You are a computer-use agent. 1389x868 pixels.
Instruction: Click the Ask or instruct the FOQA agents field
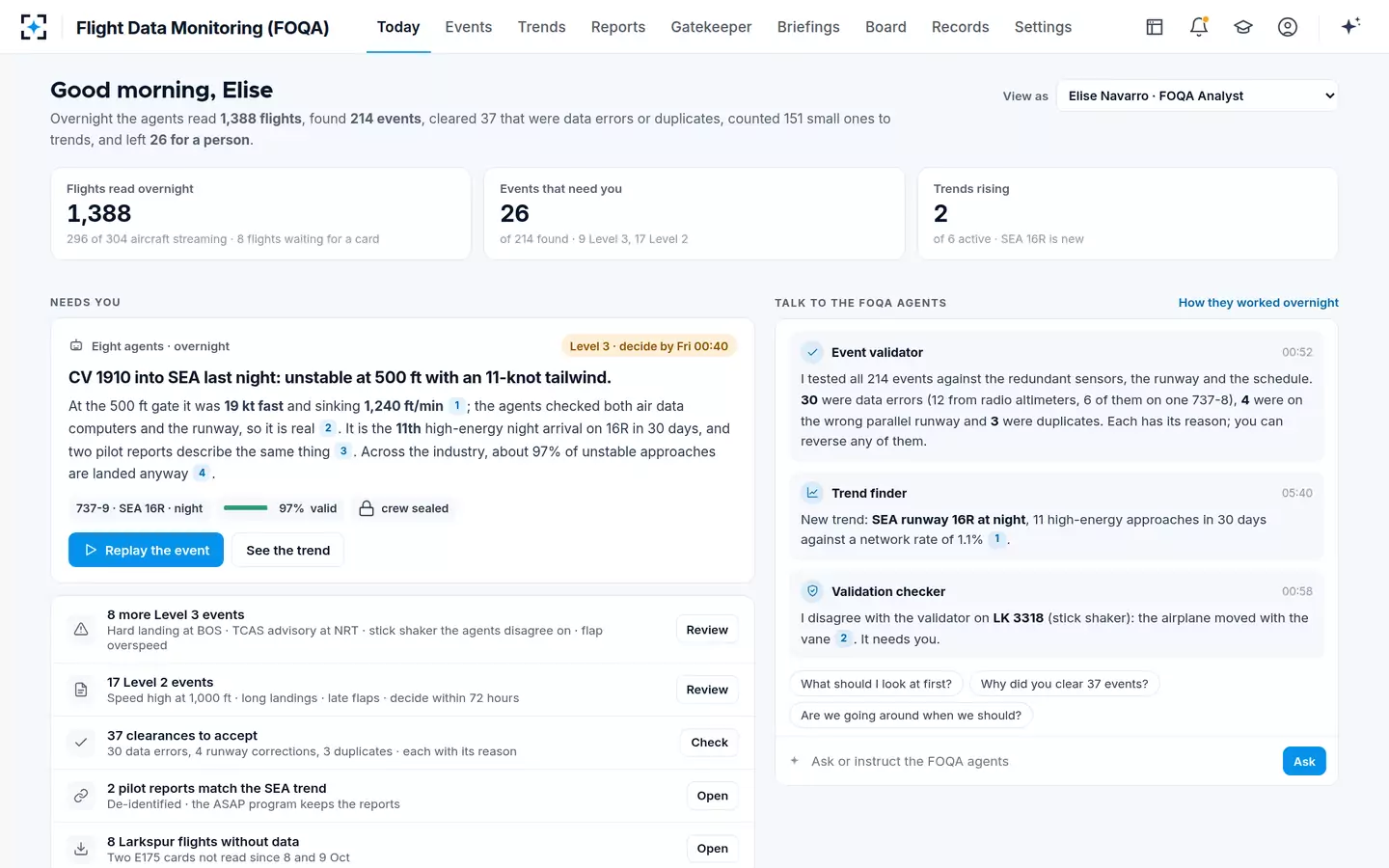tap(1042, 761)
